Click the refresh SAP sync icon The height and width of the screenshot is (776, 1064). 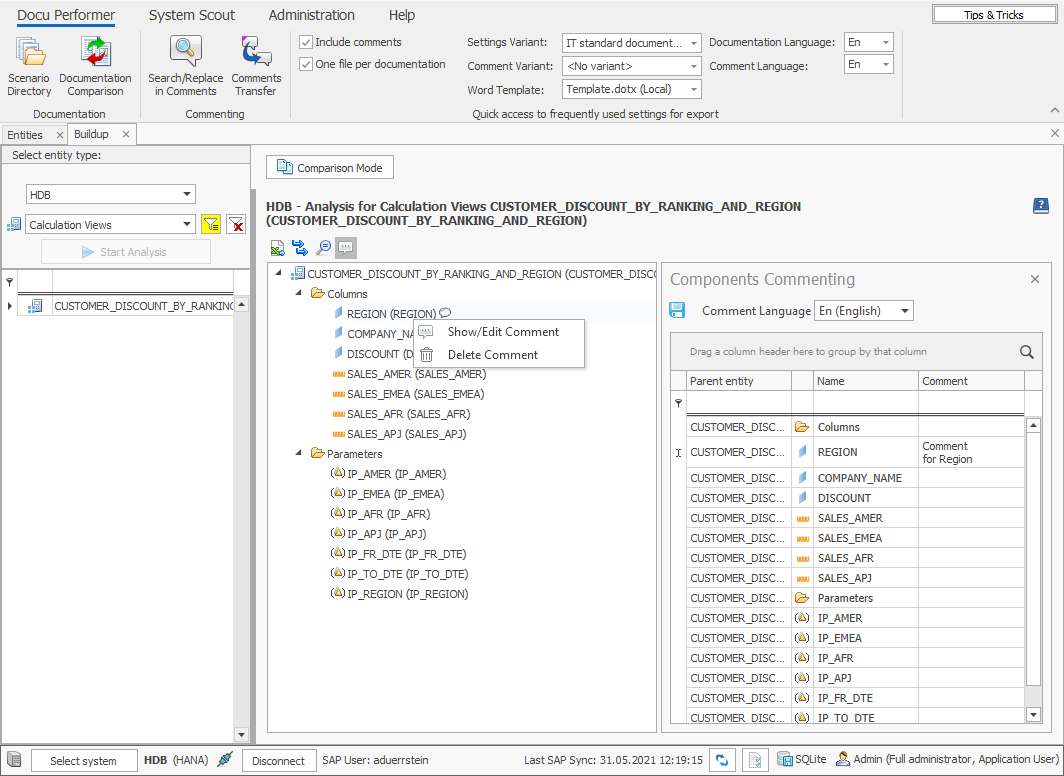click(x=722, y=760)
